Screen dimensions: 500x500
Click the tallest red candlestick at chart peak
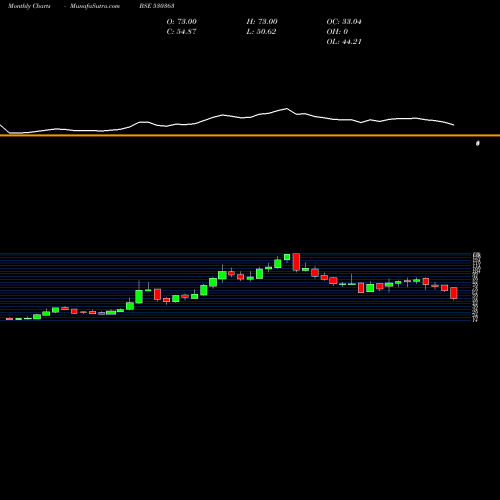296,262
